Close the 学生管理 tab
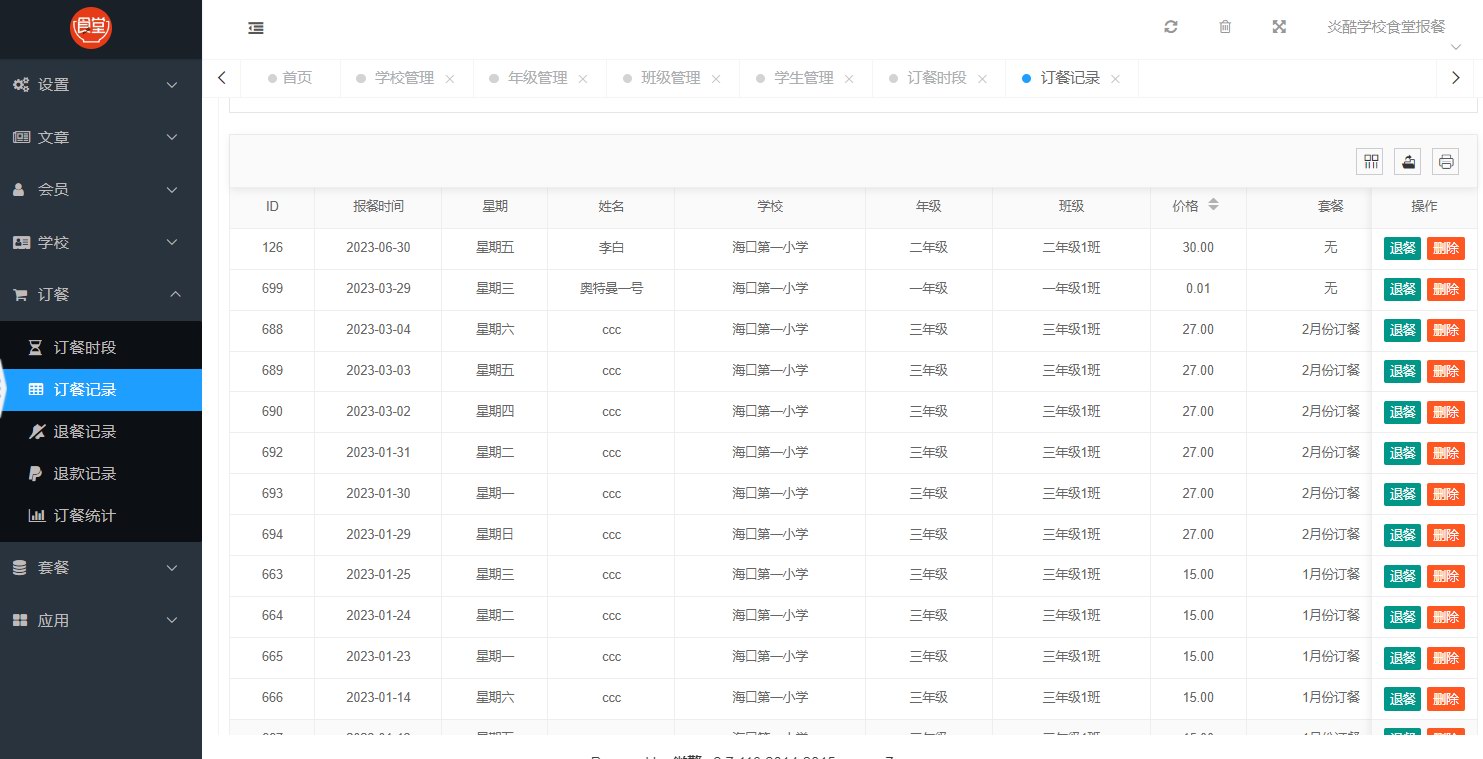The width and height of the screenshot is (1483, 759). [x=849, y=79]
